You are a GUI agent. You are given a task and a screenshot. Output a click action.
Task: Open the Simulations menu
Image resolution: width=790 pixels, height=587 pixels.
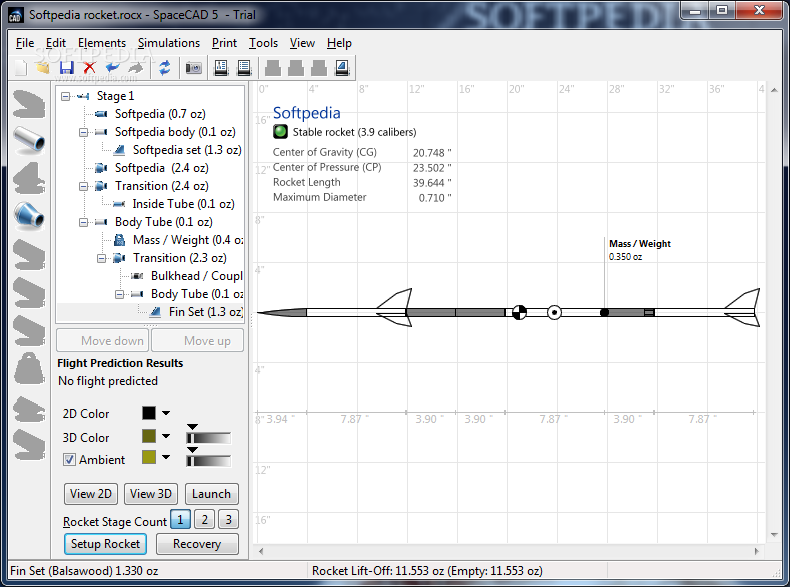coord(169,43)
